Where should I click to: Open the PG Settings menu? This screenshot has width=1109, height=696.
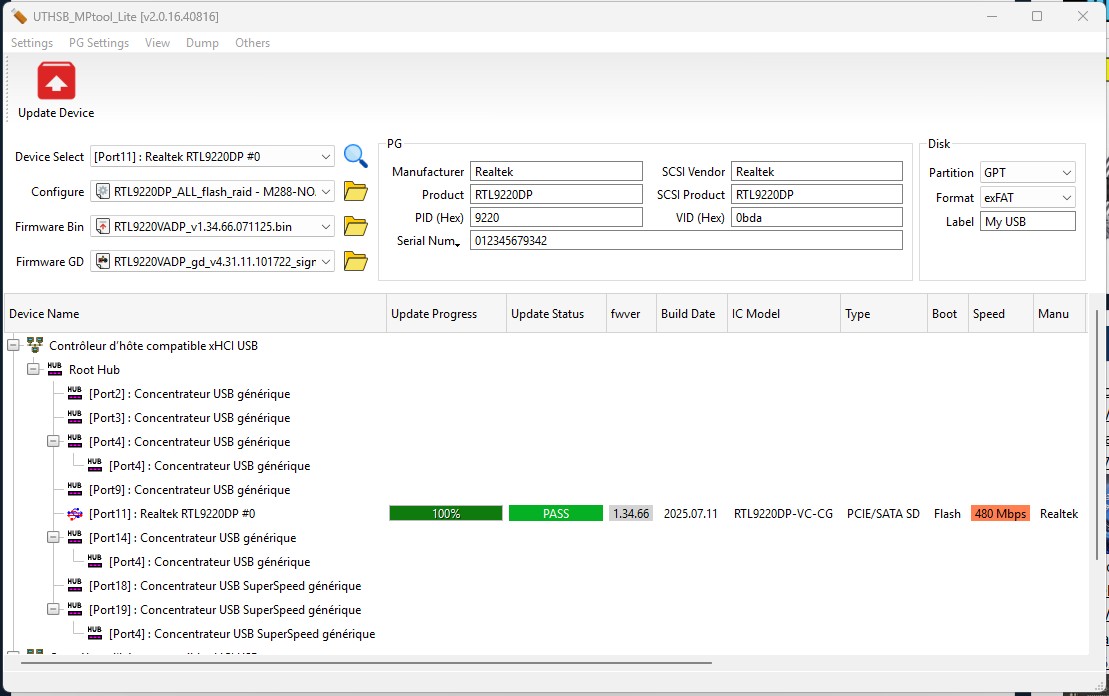point(98,43)
